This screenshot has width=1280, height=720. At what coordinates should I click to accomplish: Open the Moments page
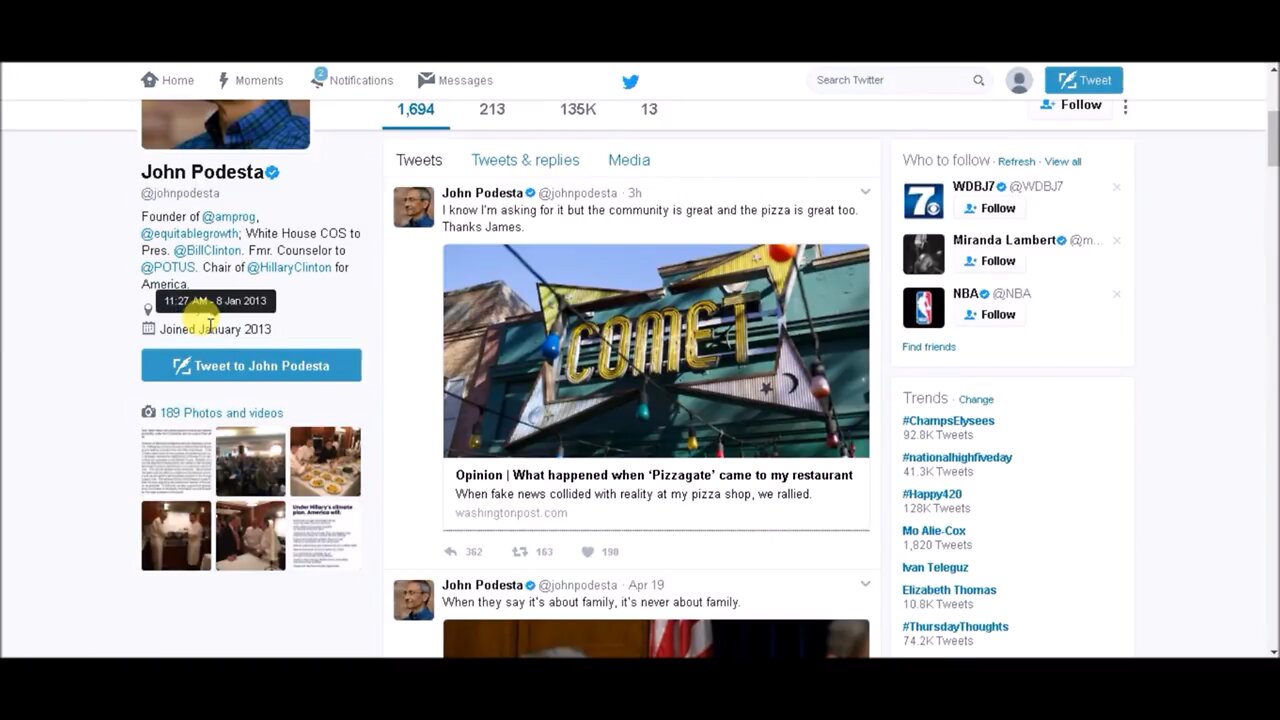click(x=251, y=80)
